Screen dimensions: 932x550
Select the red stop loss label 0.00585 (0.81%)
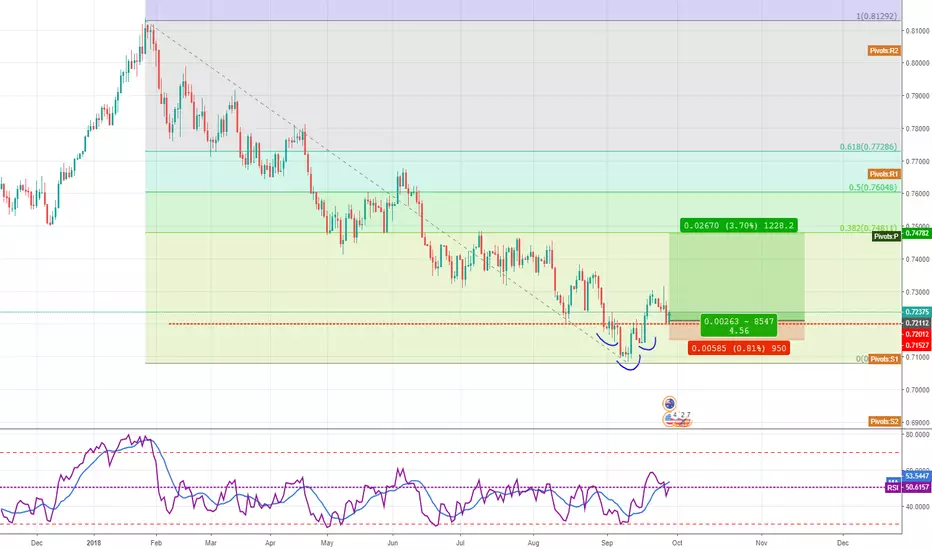coord(739,348)
